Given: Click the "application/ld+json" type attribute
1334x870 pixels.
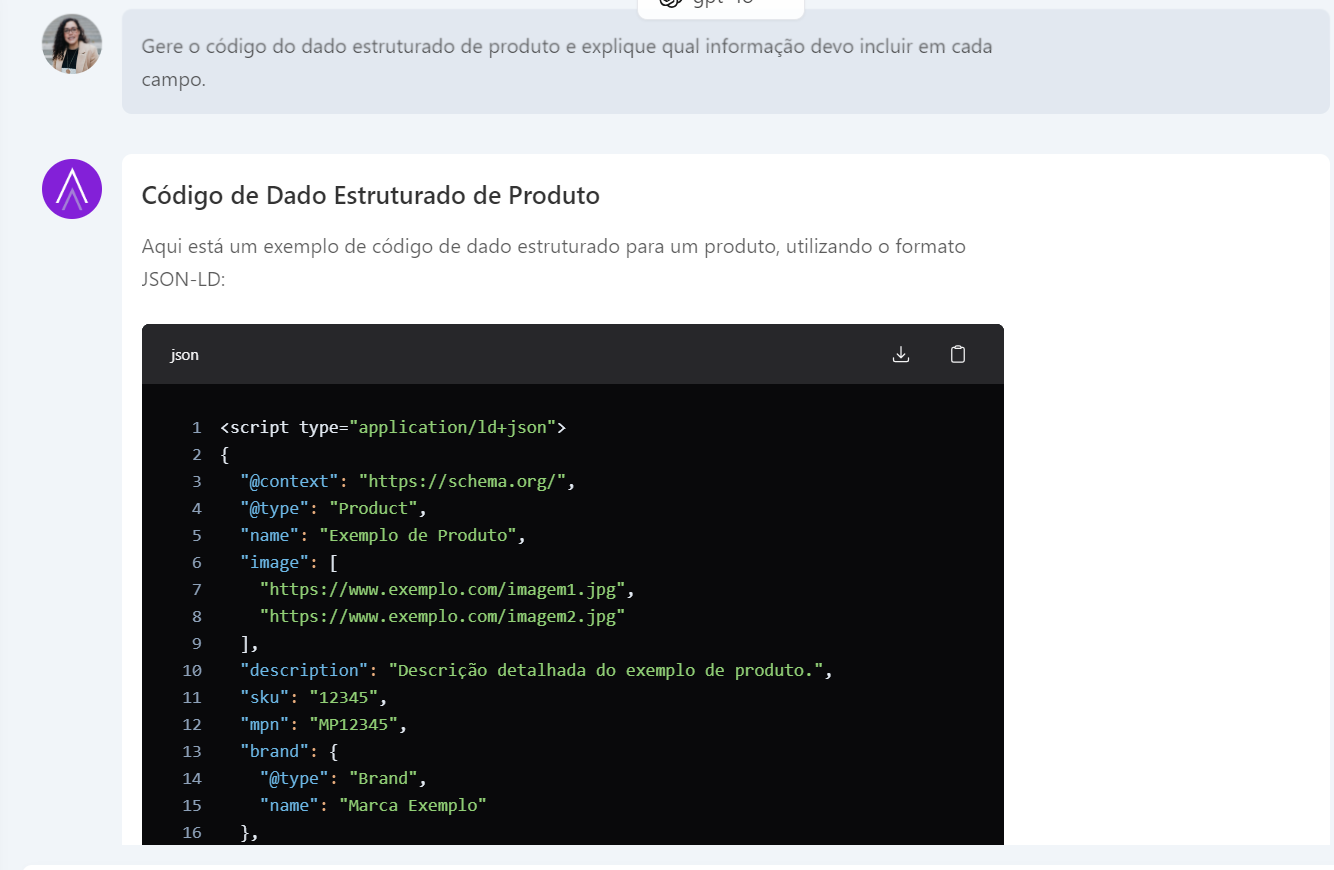Looking at the screenshot, I should tap(452, 427).
